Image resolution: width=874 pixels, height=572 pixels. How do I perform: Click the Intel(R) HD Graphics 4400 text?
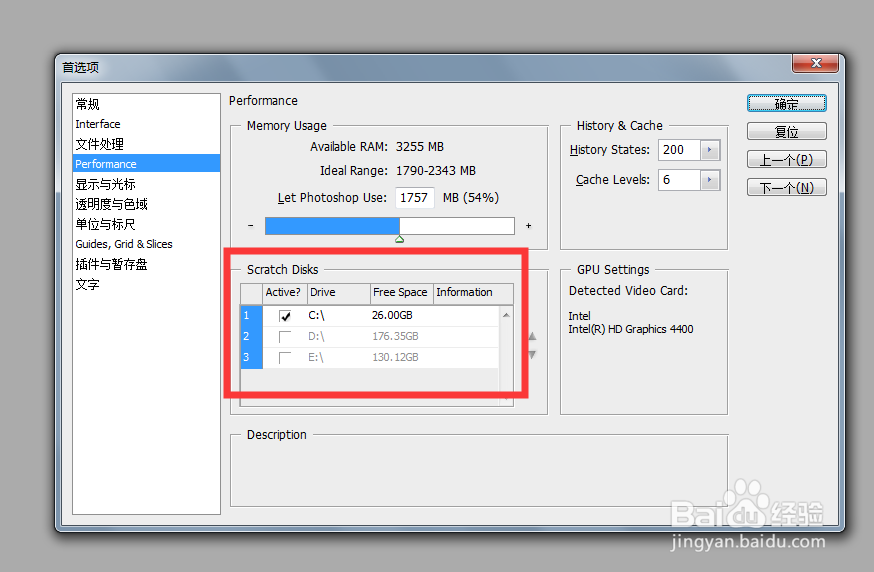pos(630,329)
